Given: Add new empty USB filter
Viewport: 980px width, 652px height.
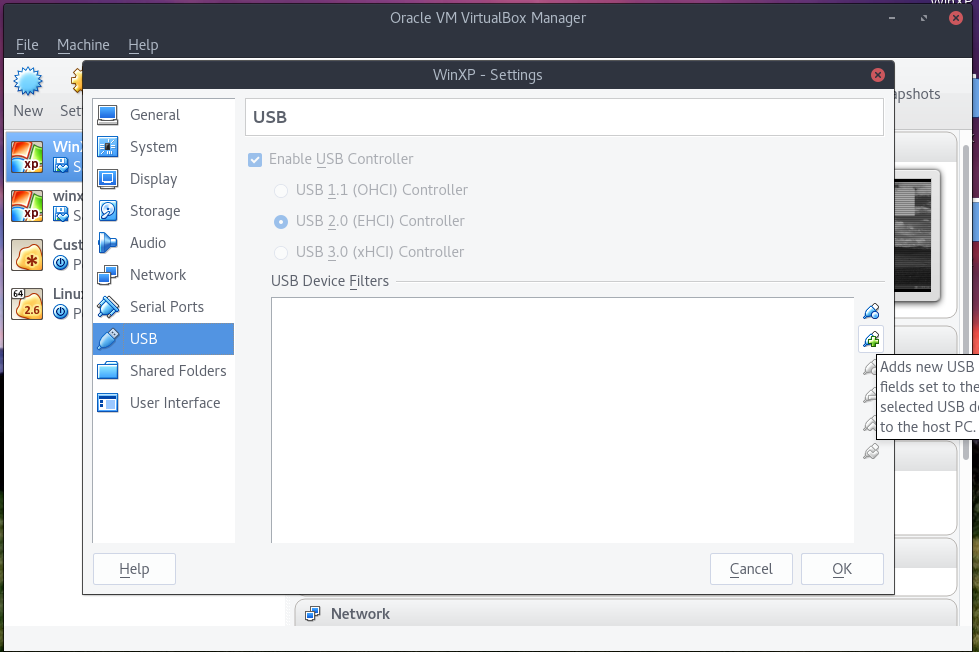Looking at the screenshot, I should tap(871, 311).
